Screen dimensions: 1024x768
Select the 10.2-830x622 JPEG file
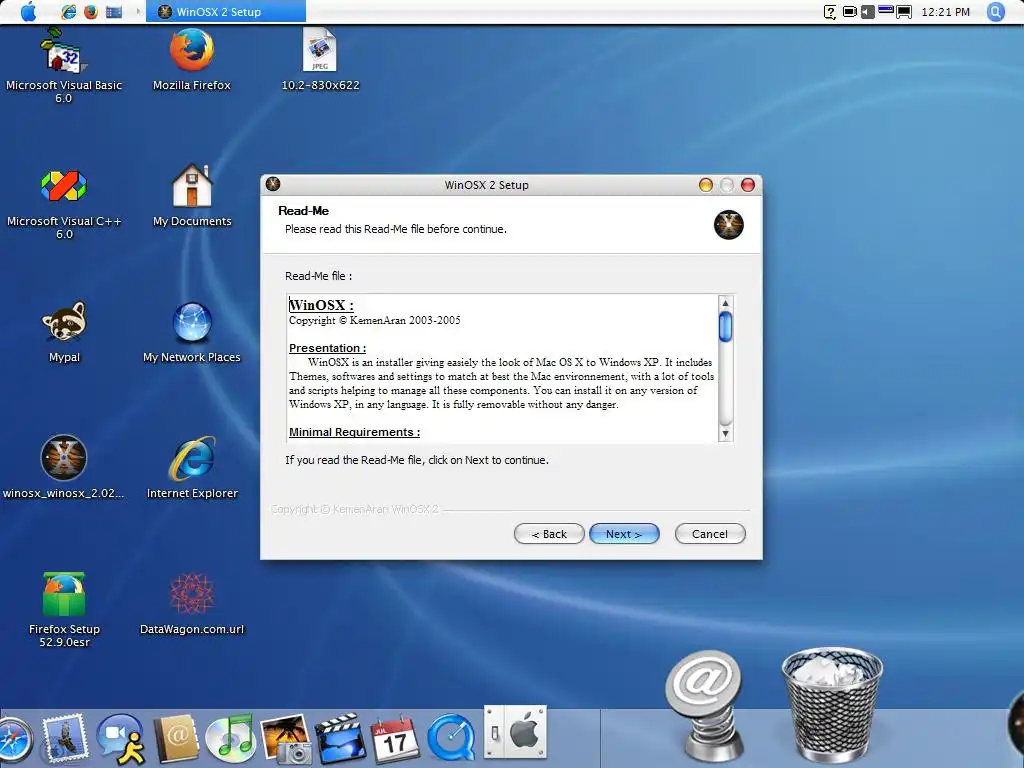[x=320, y=60]
